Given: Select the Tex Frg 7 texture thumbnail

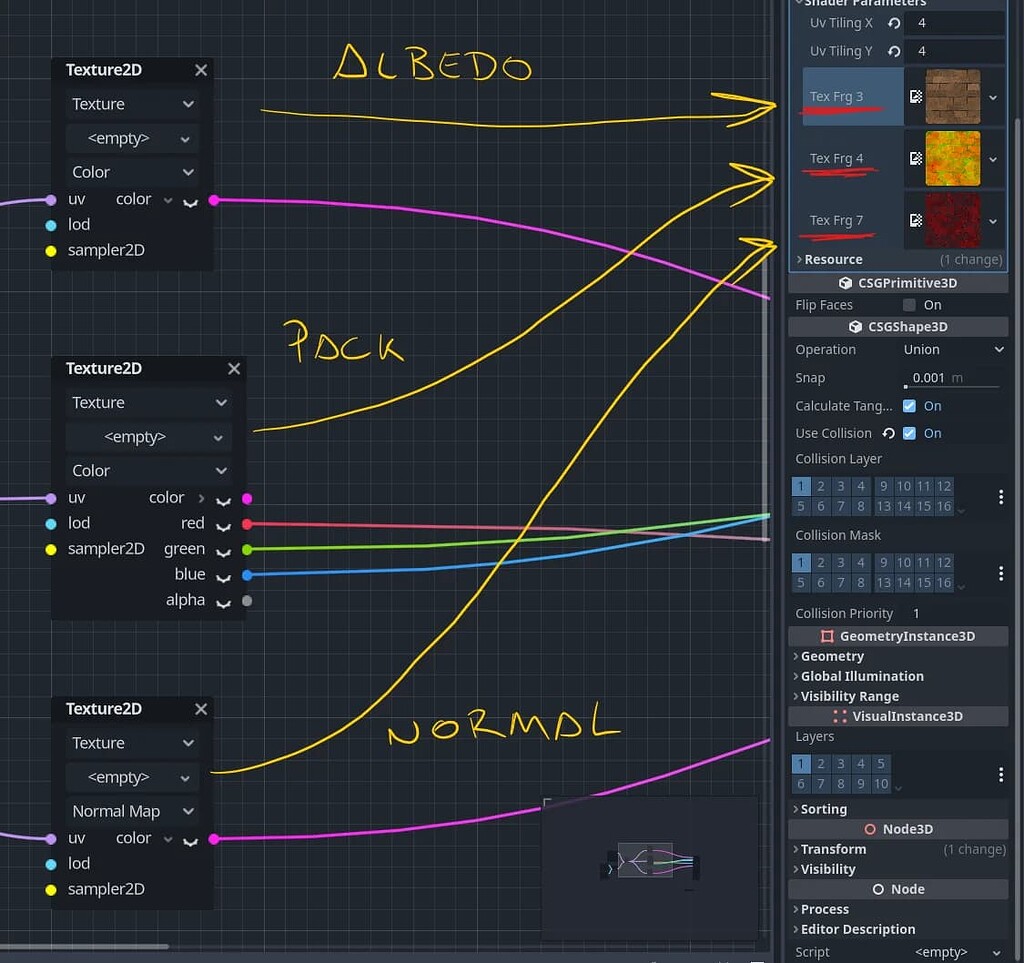Looking at the screenshot, I should pyautogui.click(x=952, y=220).
